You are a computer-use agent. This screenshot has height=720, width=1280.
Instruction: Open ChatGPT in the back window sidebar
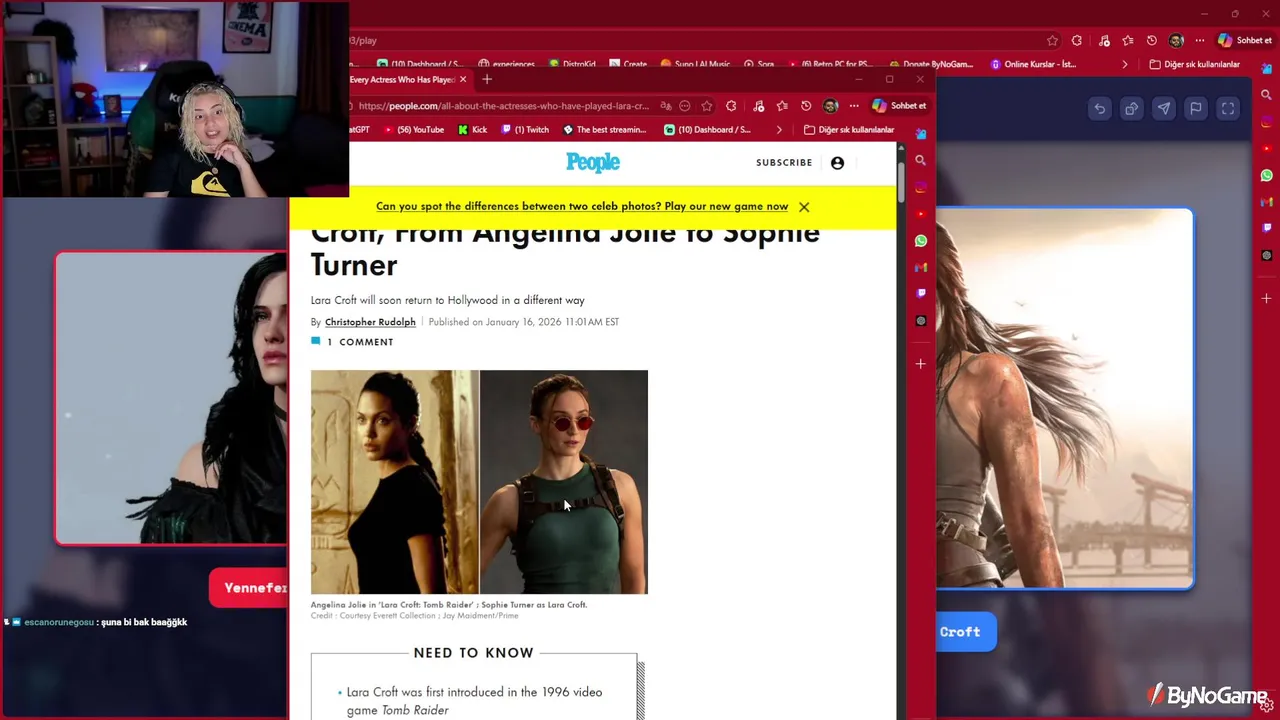tap(1267, 255)
